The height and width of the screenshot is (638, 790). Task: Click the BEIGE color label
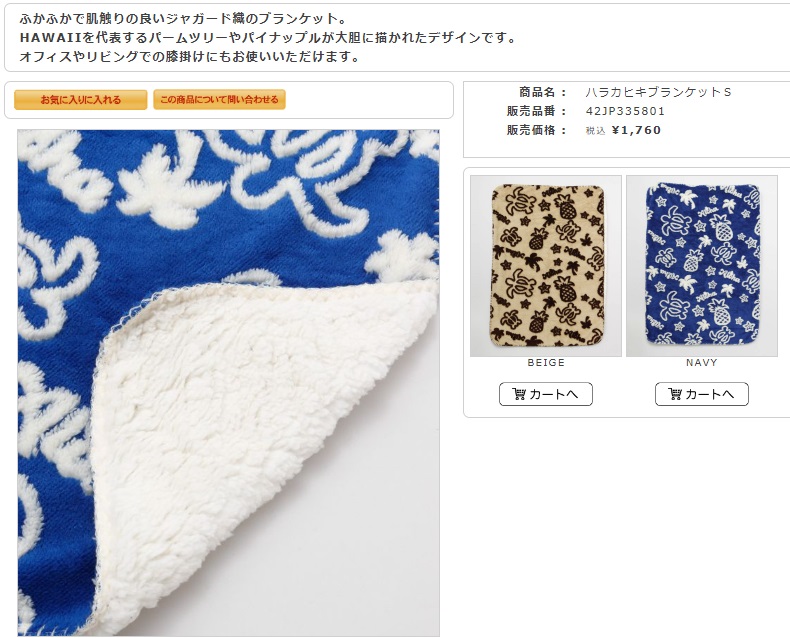coord(546,363)
